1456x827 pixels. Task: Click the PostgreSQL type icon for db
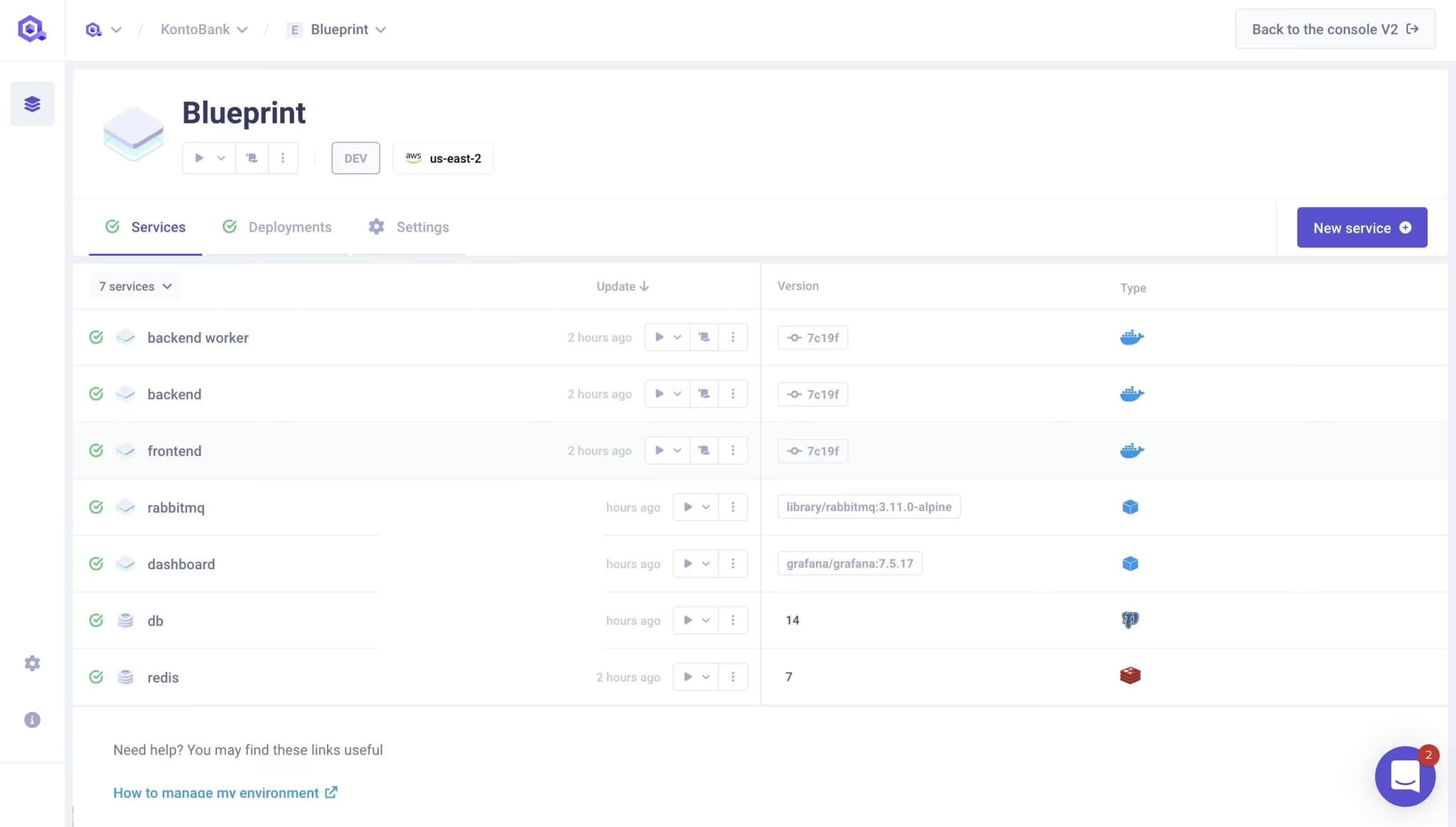(x=1130, y=620)
